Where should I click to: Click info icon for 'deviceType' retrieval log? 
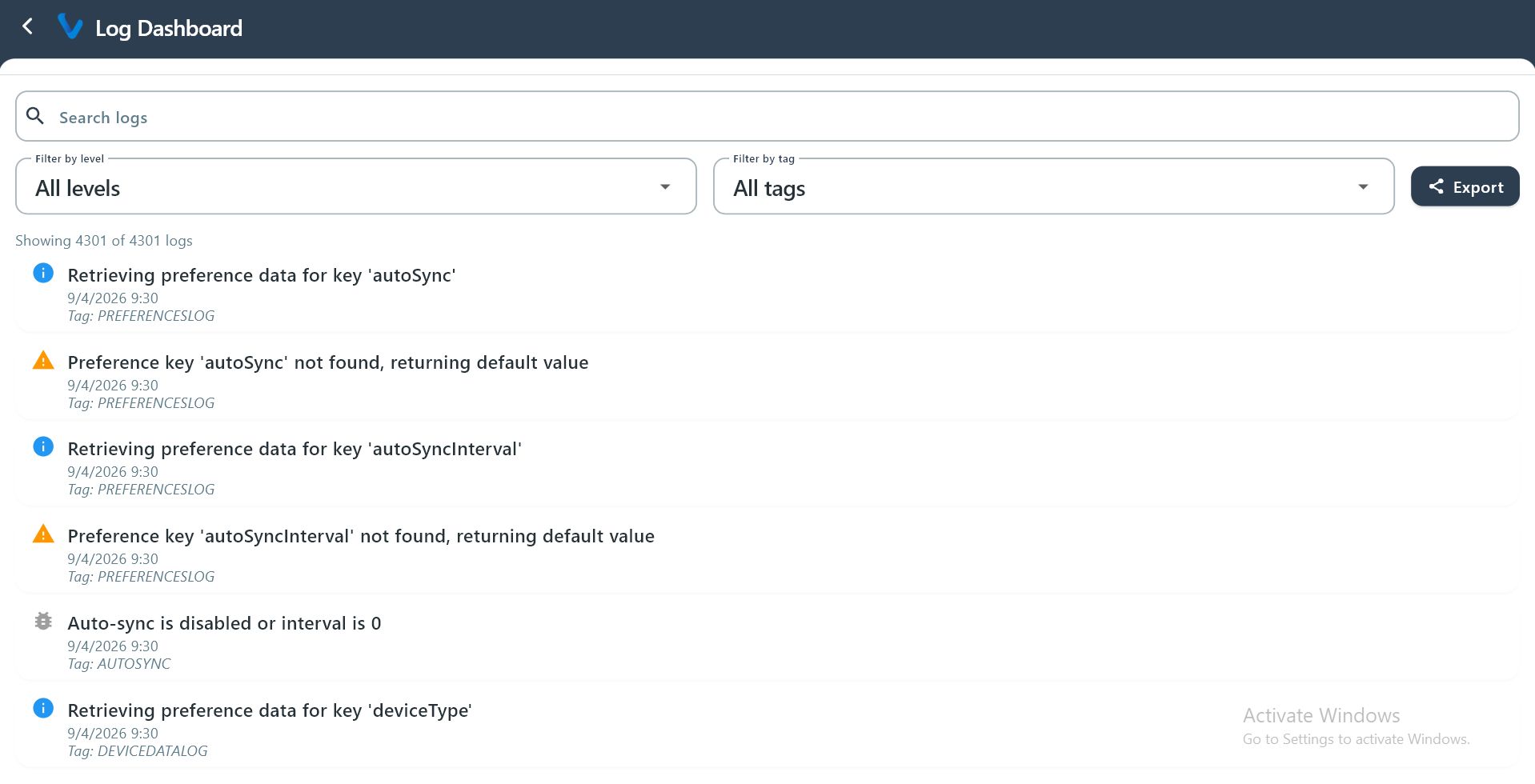pyautogui.click(x=43, y=708)
